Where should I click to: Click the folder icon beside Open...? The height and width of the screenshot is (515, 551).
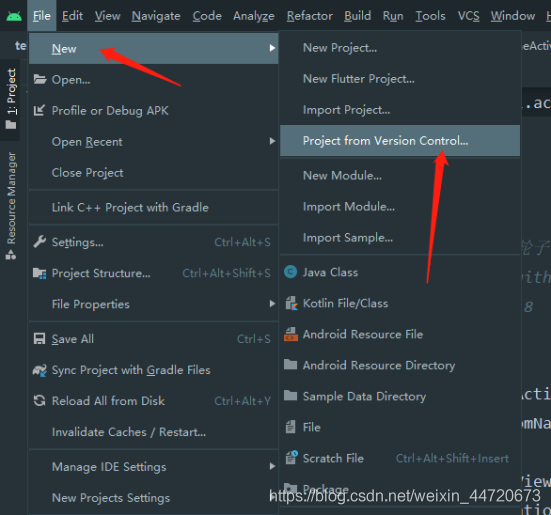(x=40, y=80)
